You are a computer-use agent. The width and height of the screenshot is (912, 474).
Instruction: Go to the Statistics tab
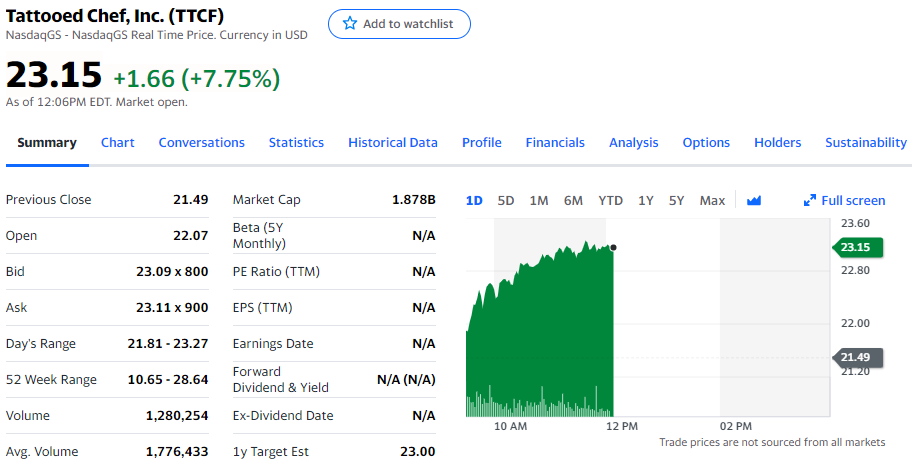pyautogui.click(x=296, y=142)
